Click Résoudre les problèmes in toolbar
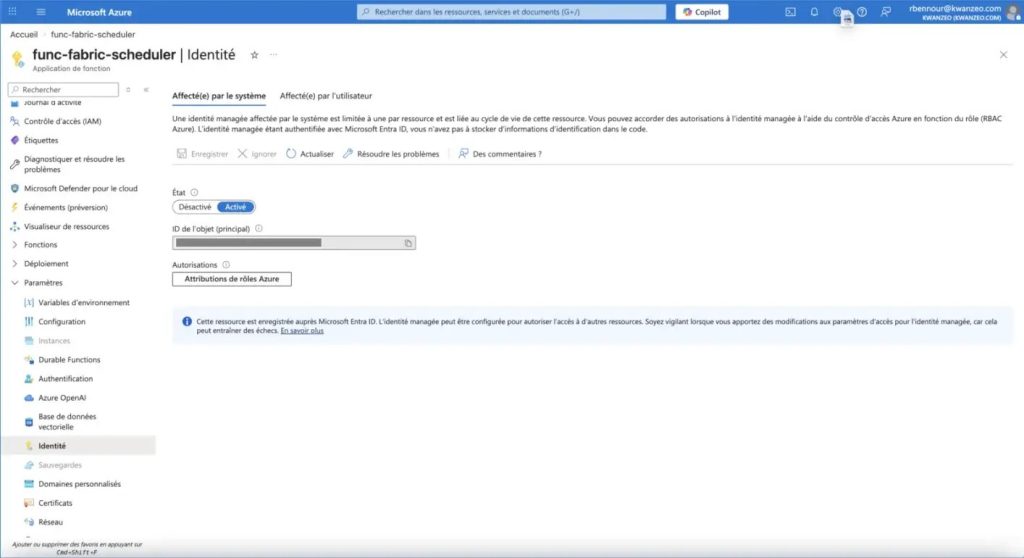 [391, 154]
